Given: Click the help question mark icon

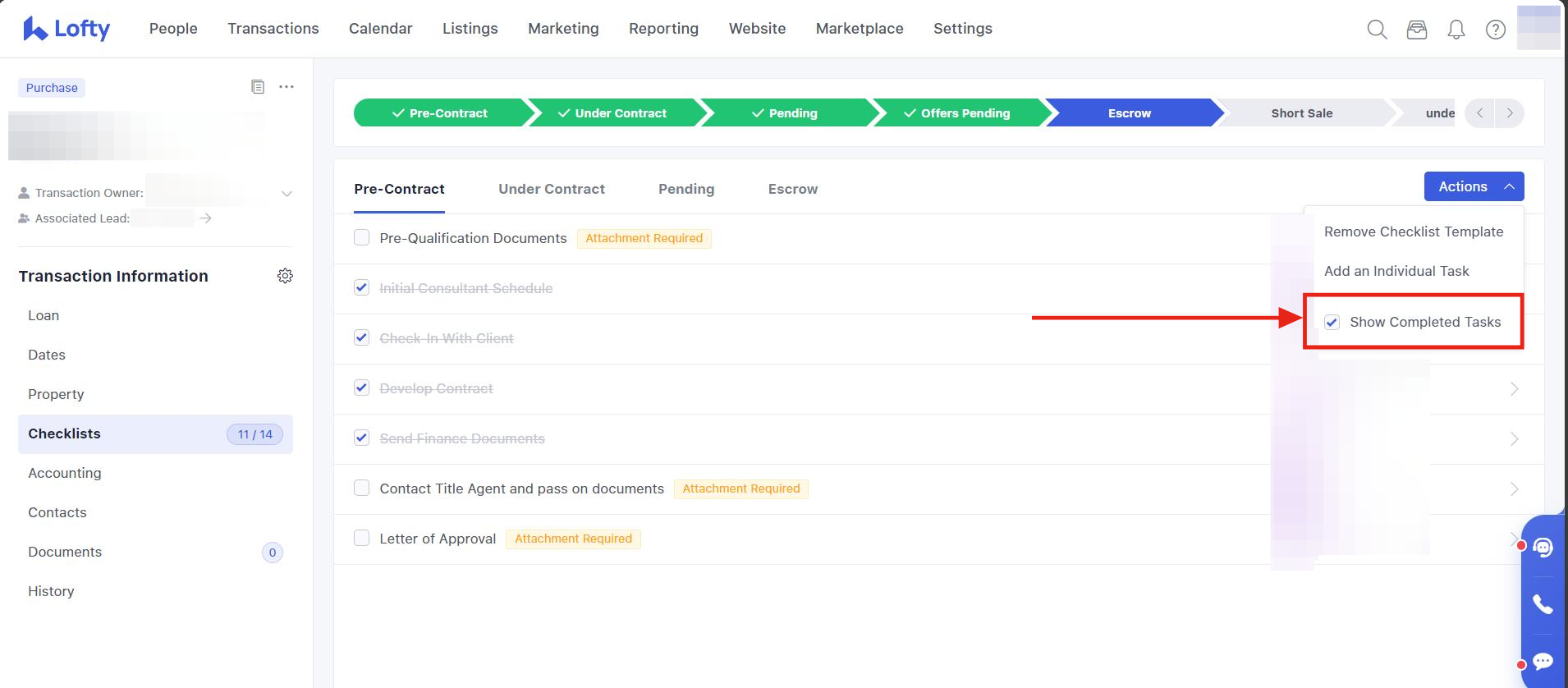Looking at the screenshot, I should pyautogui.click(x=1495, y=30).
